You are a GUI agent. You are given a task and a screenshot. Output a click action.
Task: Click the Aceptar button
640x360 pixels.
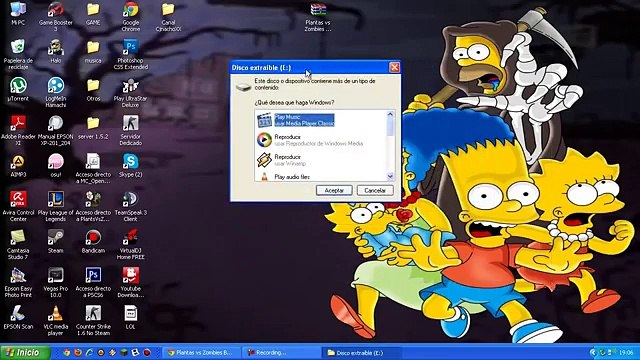(334, 190)
